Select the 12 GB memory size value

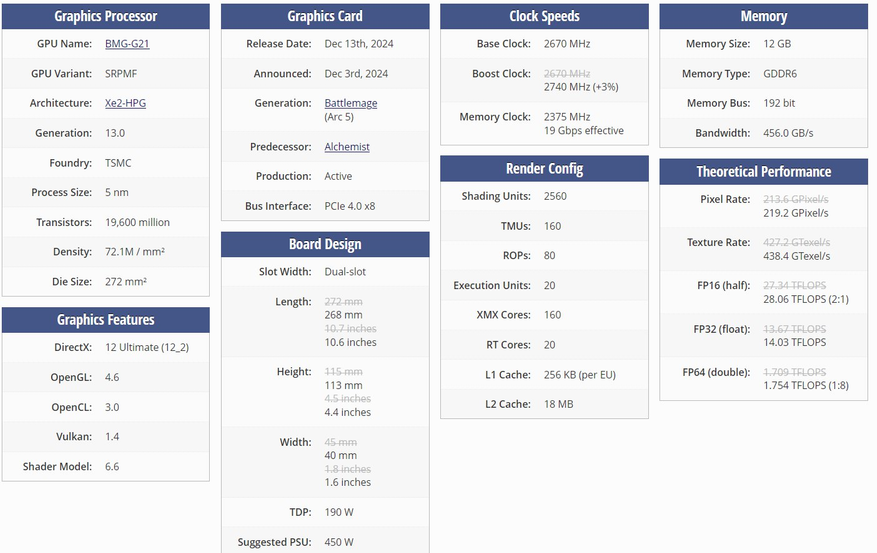[777, 44]
